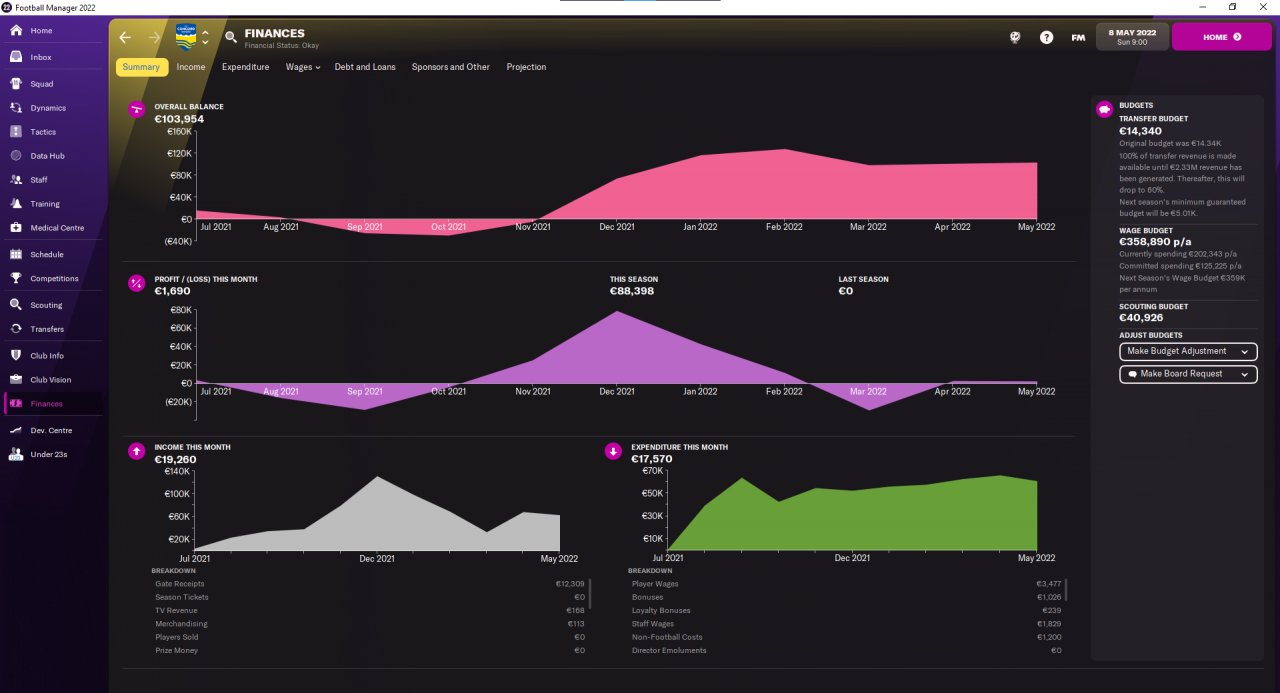Switch to the Debt and Loans tab
Image resolution: width=1280 pixels, height=693 pixels.
point(365,67)
